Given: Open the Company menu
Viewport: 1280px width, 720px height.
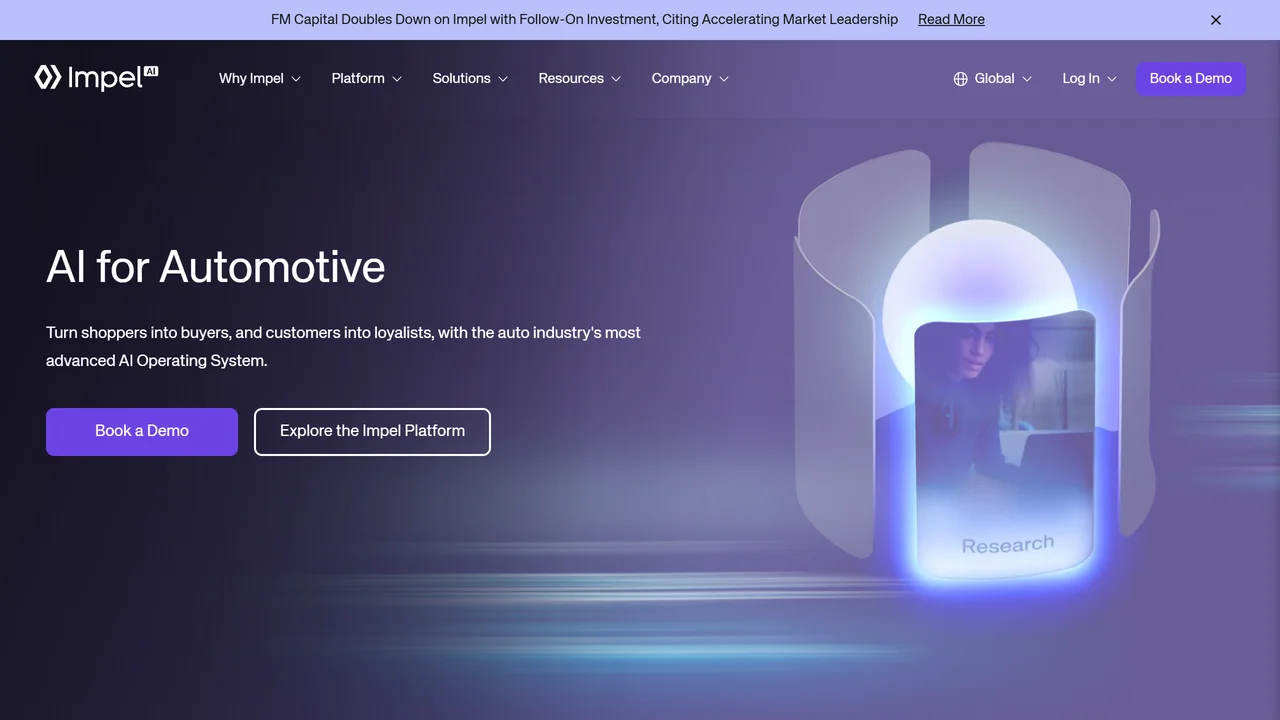Looking at the screenshot, I should pyautogui.click(x=691, y=78).
